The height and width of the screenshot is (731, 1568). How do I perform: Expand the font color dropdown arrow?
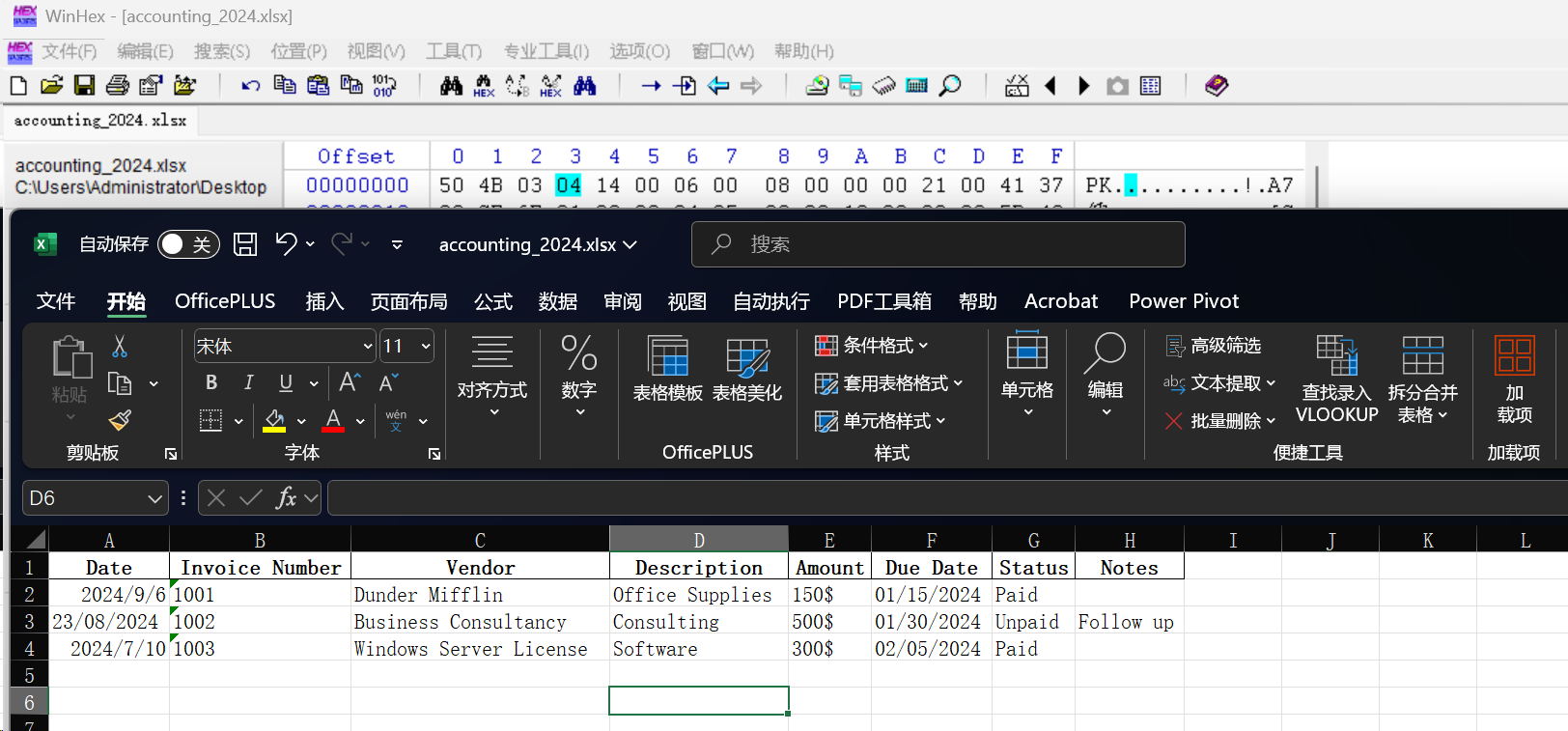(360, 421)
